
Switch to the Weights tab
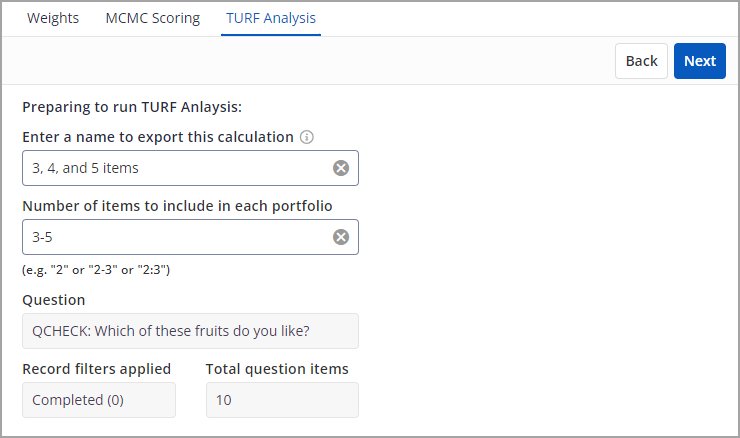click(53, 18)
